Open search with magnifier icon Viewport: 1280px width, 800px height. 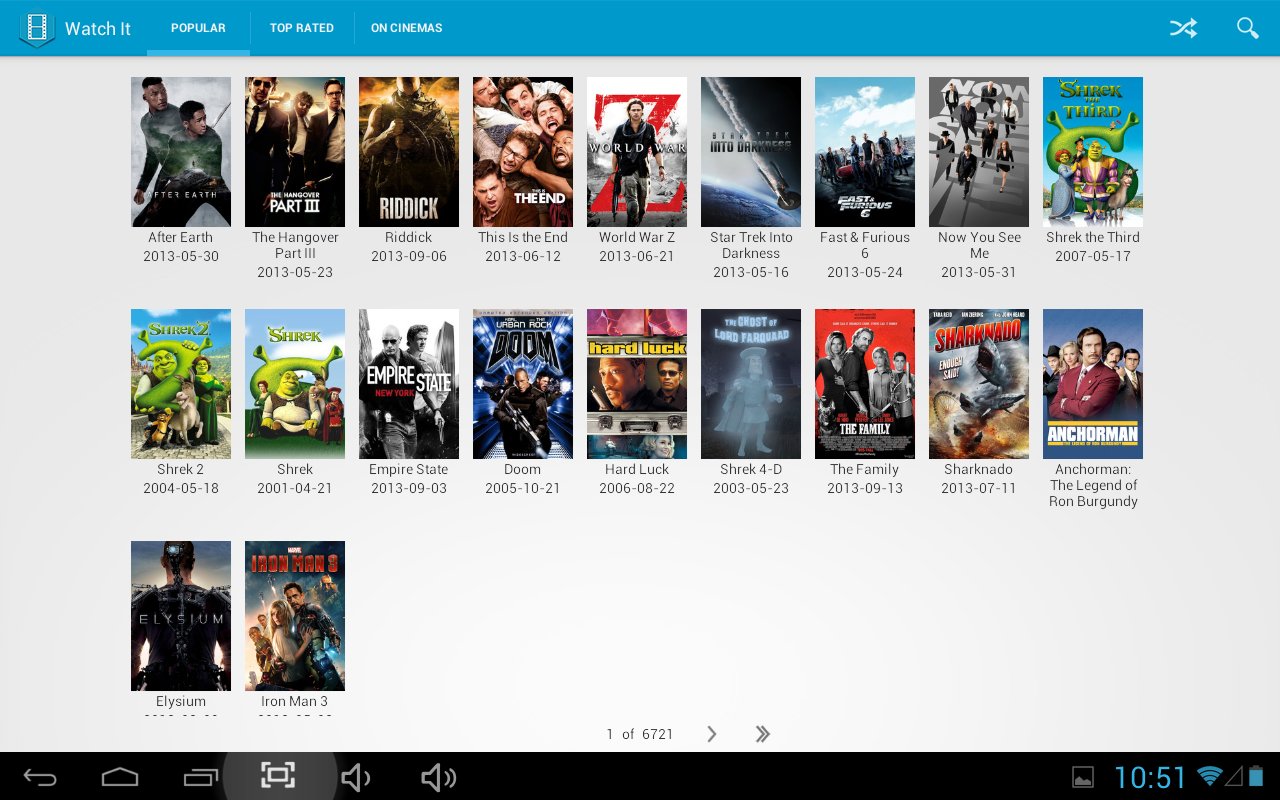[1247, 28]
